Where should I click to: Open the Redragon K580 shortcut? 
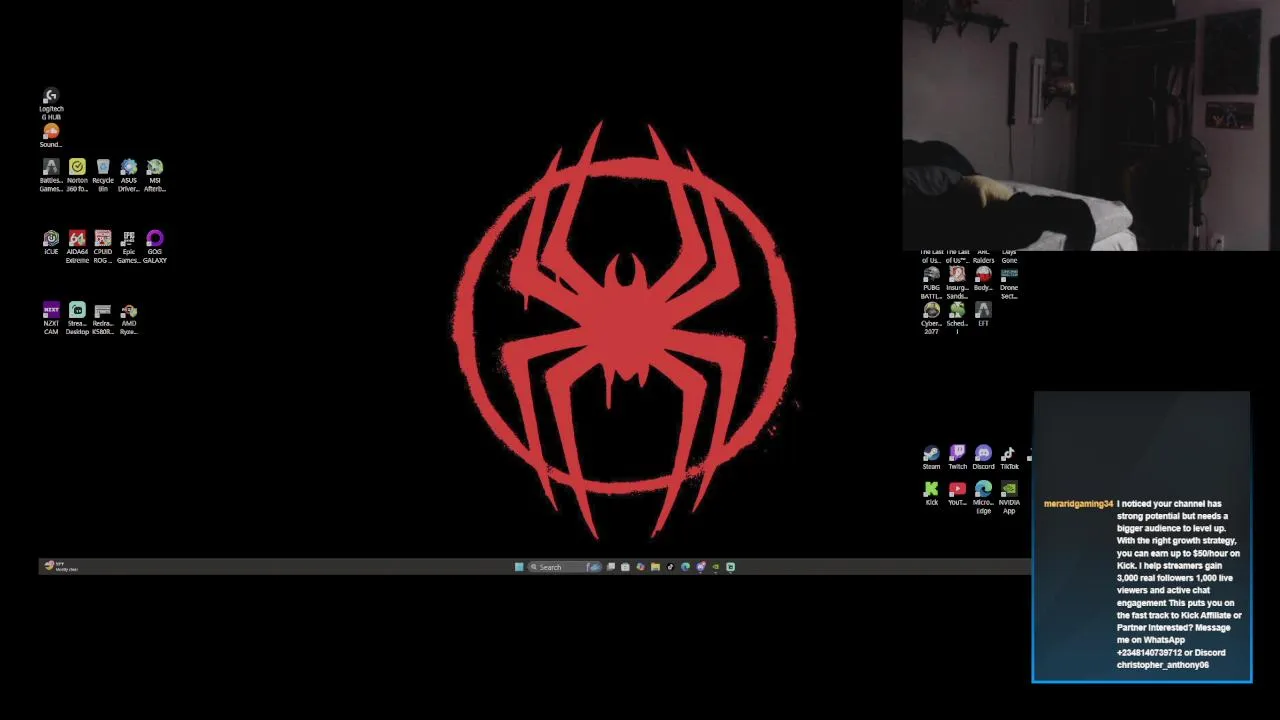point(103,319)
